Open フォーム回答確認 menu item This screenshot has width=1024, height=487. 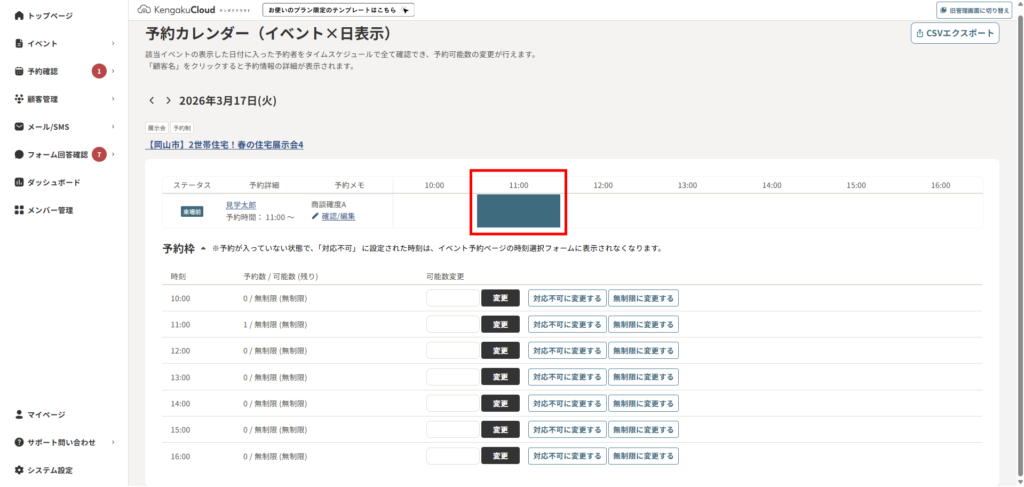(57, 155)
